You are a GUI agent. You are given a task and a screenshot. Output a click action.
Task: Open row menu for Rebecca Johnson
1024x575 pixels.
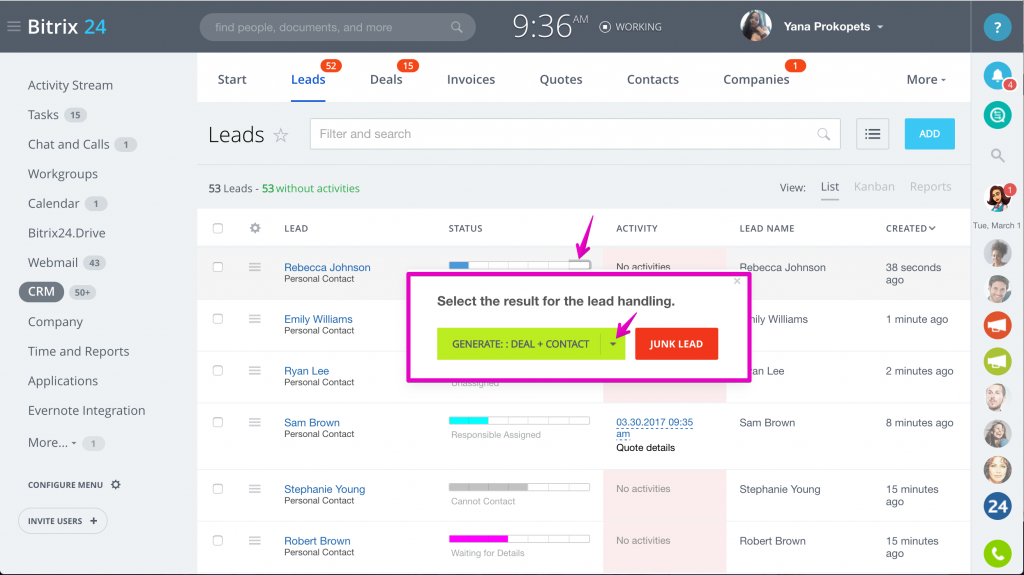tap(255, 267)
